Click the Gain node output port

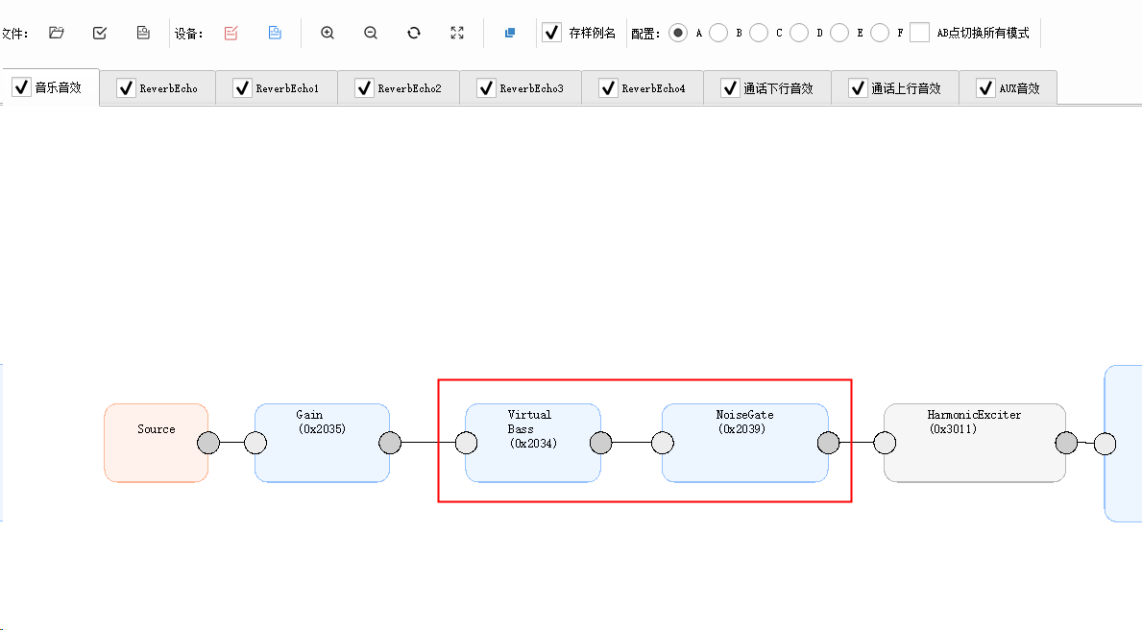(390, 443)
